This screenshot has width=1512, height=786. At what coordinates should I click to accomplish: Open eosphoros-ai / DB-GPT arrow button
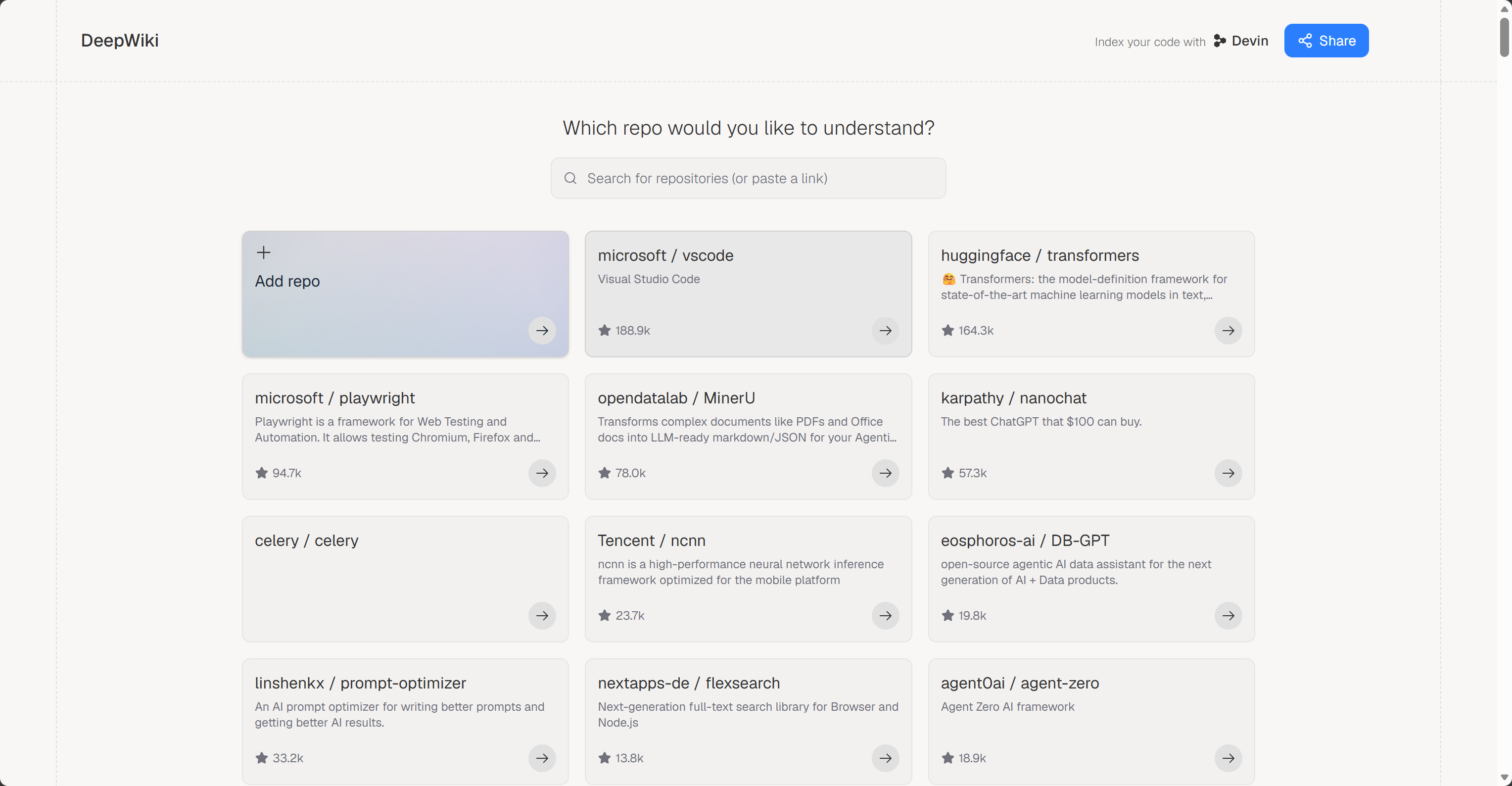[x=1228, y=616]
